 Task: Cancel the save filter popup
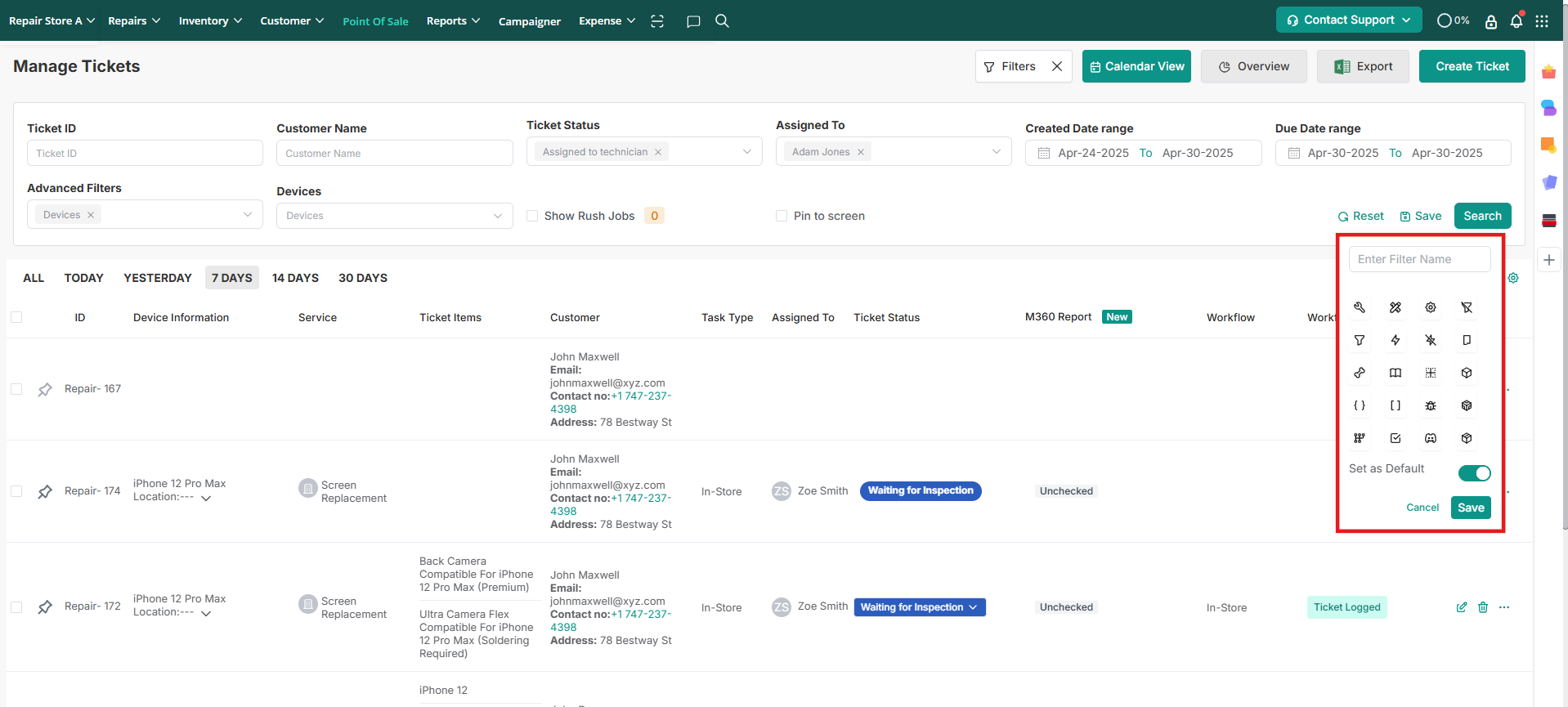point(1422,508)
